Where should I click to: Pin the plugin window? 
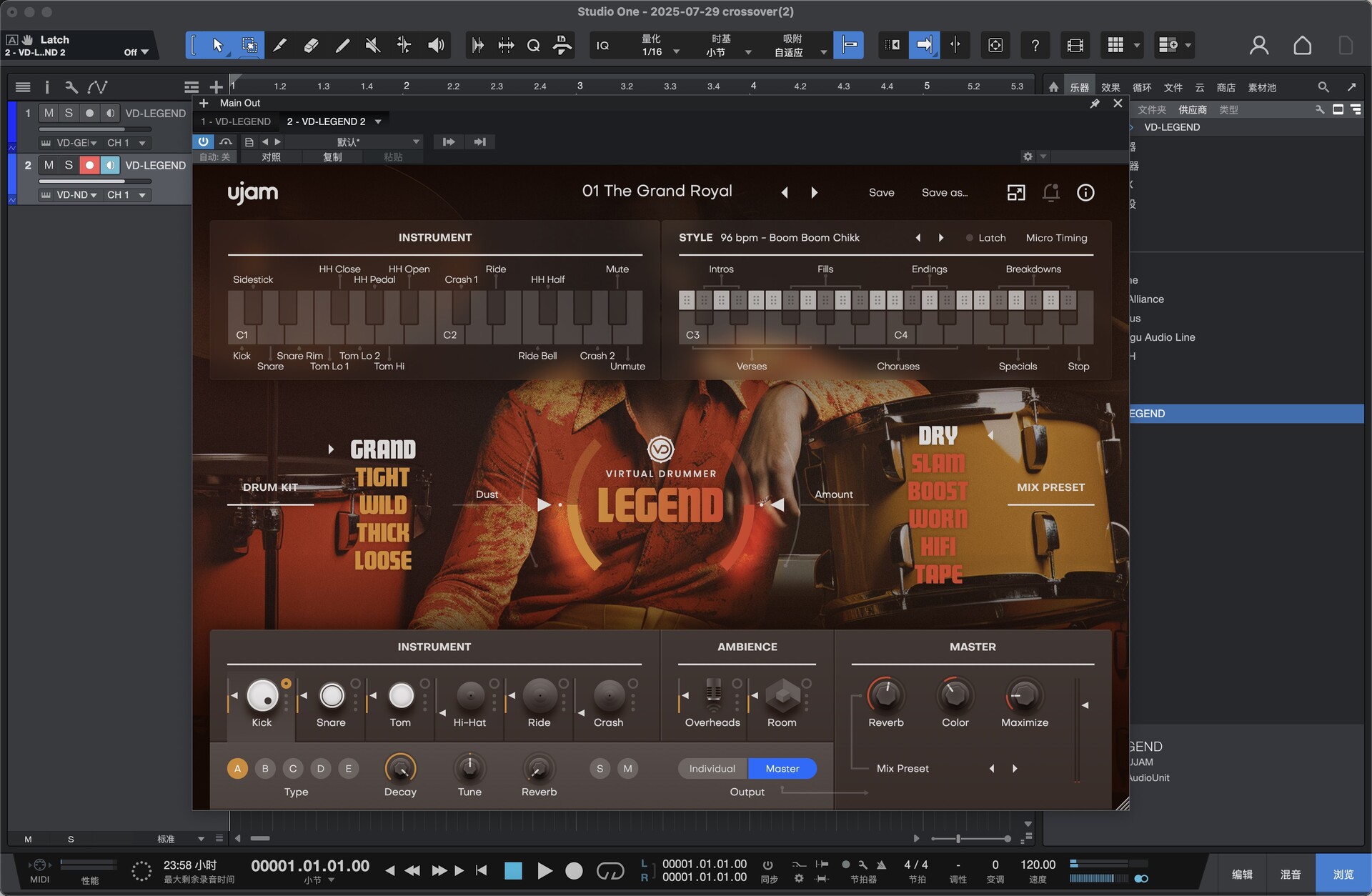[x=1094, y=104]
